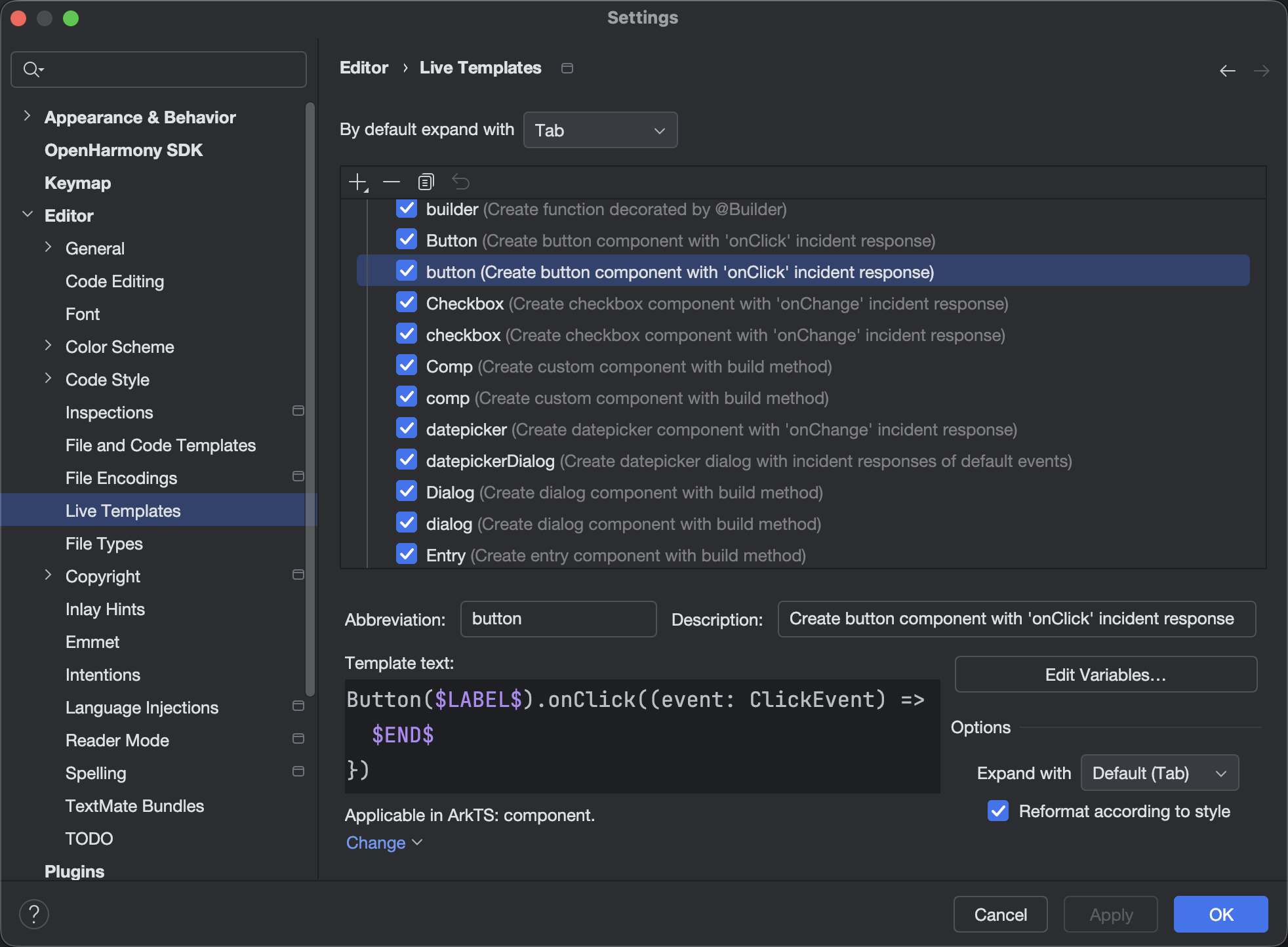
Task: Disable the Checkbox template checkbox
Action: pos(407,303)
